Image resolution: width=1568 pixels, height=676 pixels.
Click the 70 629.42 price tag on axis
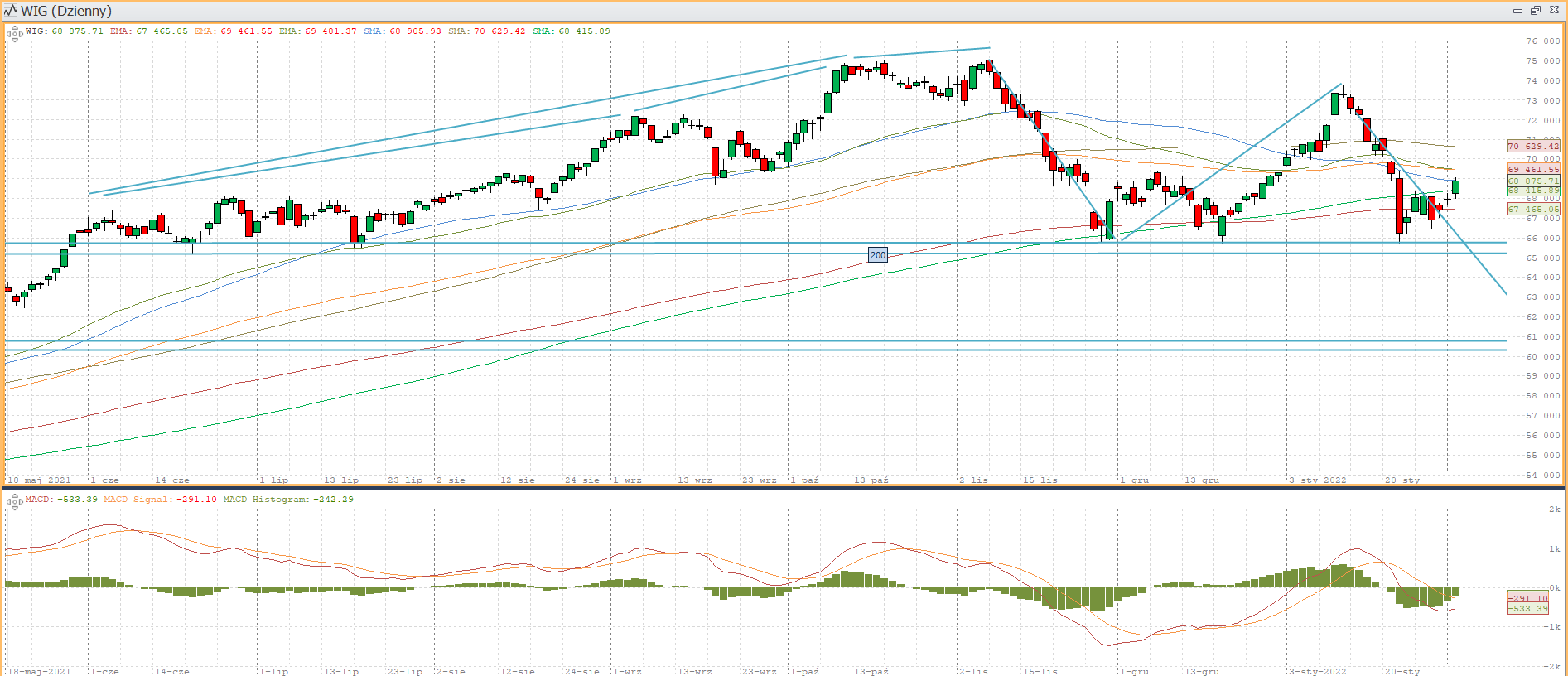click(1532, 147)
